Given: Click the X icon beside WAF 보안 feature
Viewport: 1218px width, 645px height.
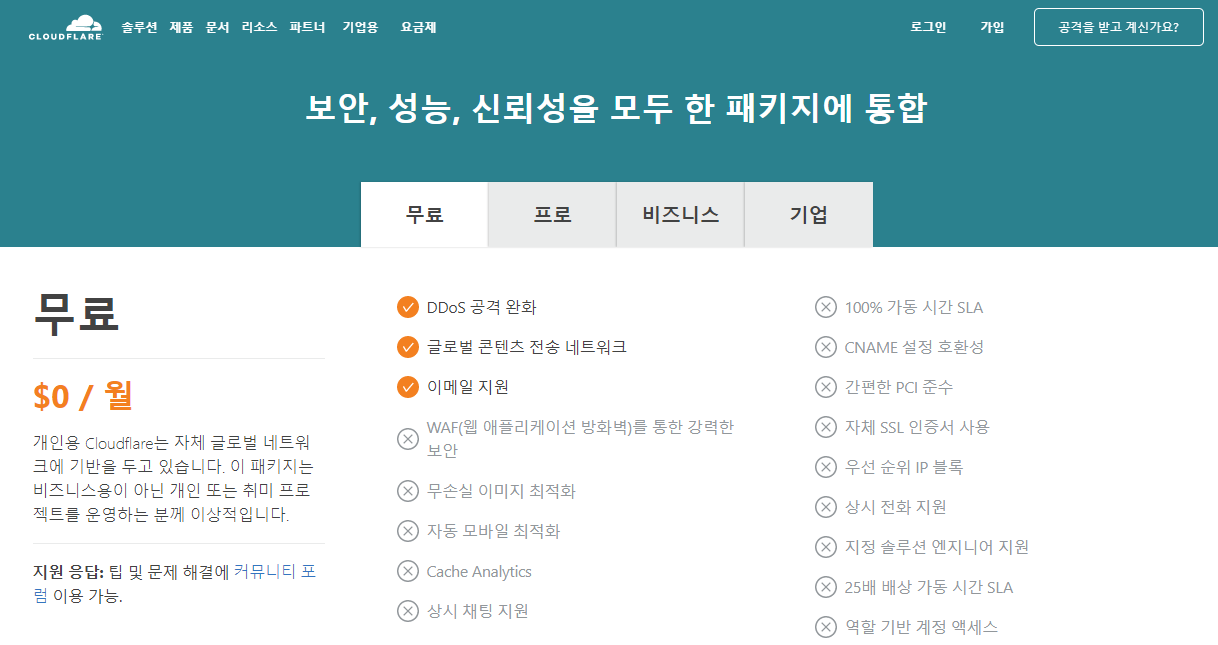Looking at the screenshot, I should (408, 439).
